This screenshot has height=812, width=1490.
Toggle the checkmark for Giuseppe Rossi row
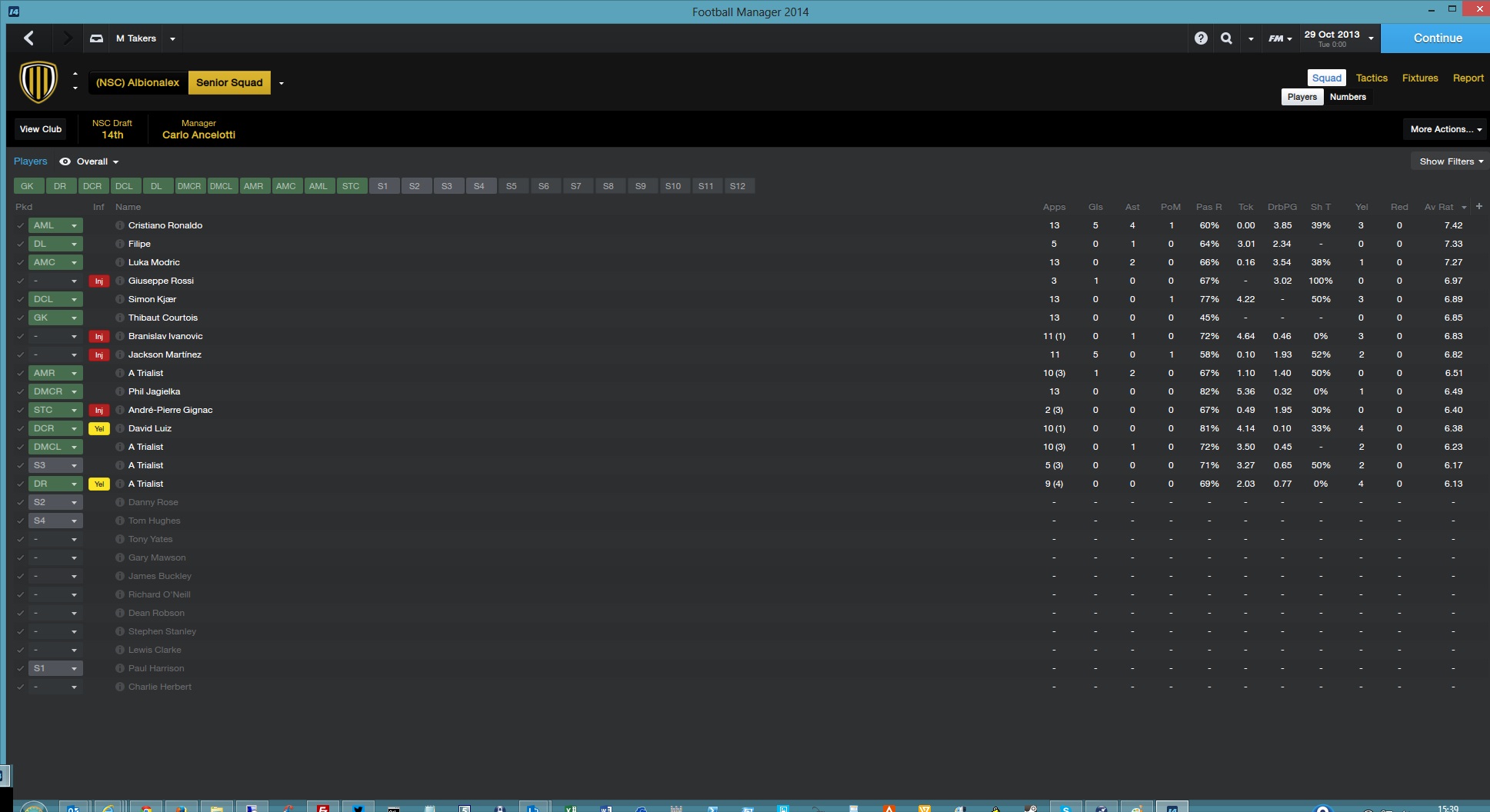click(20, 281)
